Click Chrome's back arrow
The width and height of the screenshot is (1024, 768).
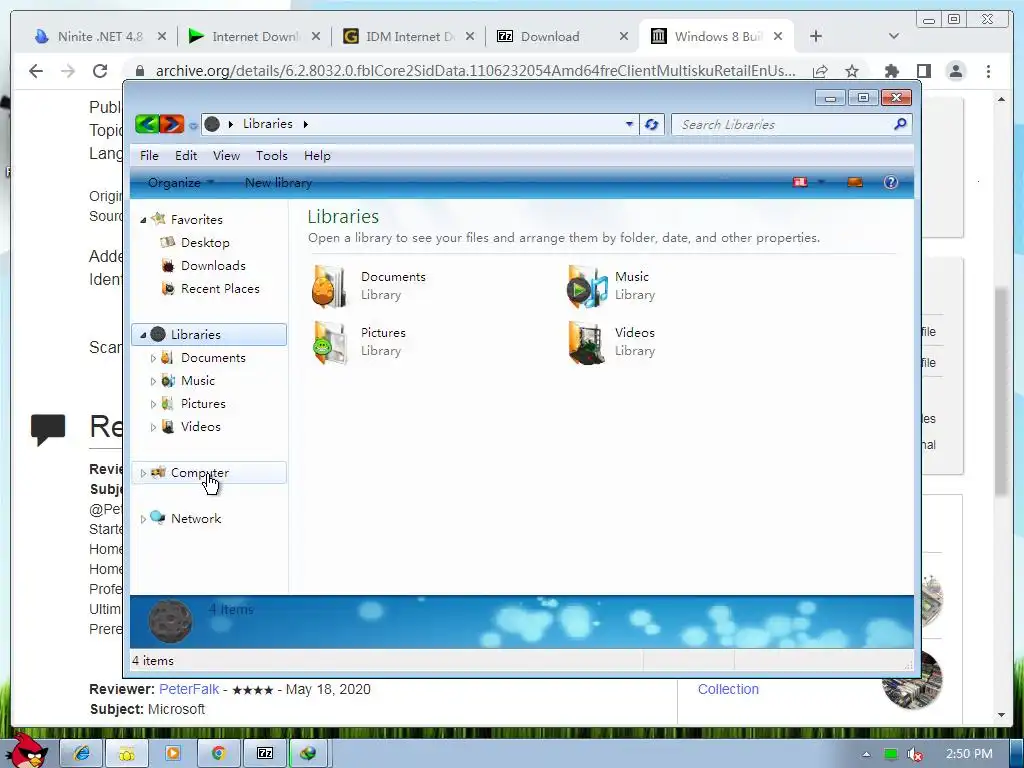tap(36, 71)
